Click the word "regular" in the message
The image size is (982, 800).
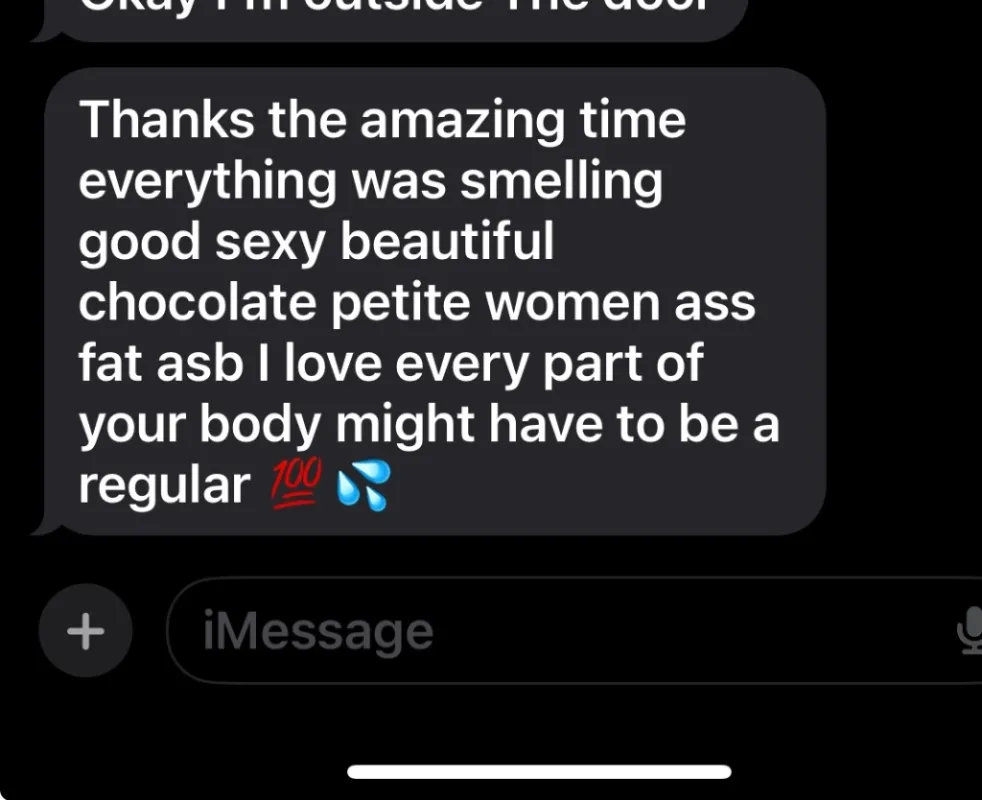click(x=165, y=487)
